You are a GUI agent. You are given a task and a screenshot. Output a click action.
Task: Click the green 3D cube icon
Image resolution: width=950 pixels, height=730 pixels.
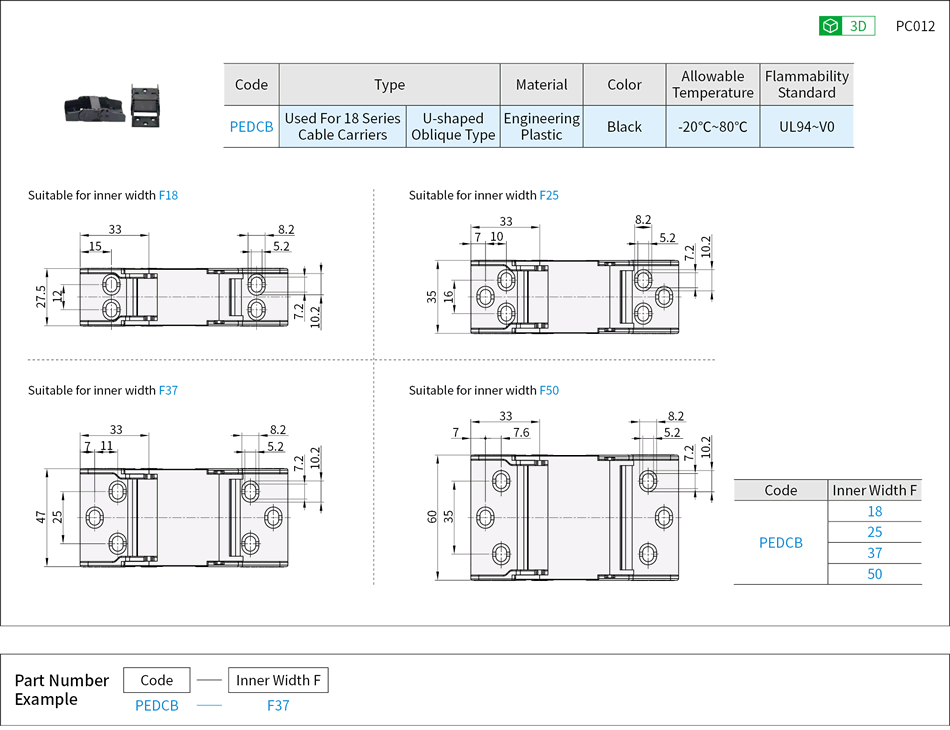830,27
